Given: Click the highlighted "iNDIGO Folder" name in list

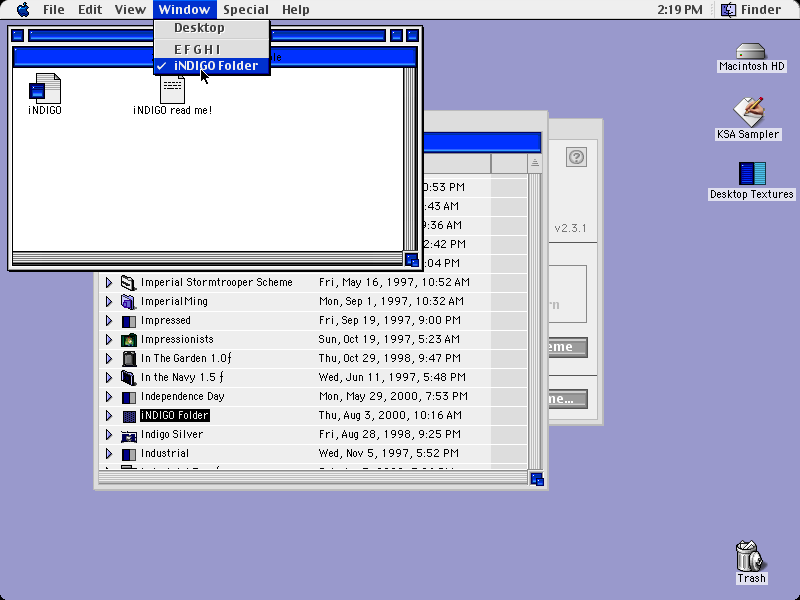Looking at the screenshot, I should 174,416.
